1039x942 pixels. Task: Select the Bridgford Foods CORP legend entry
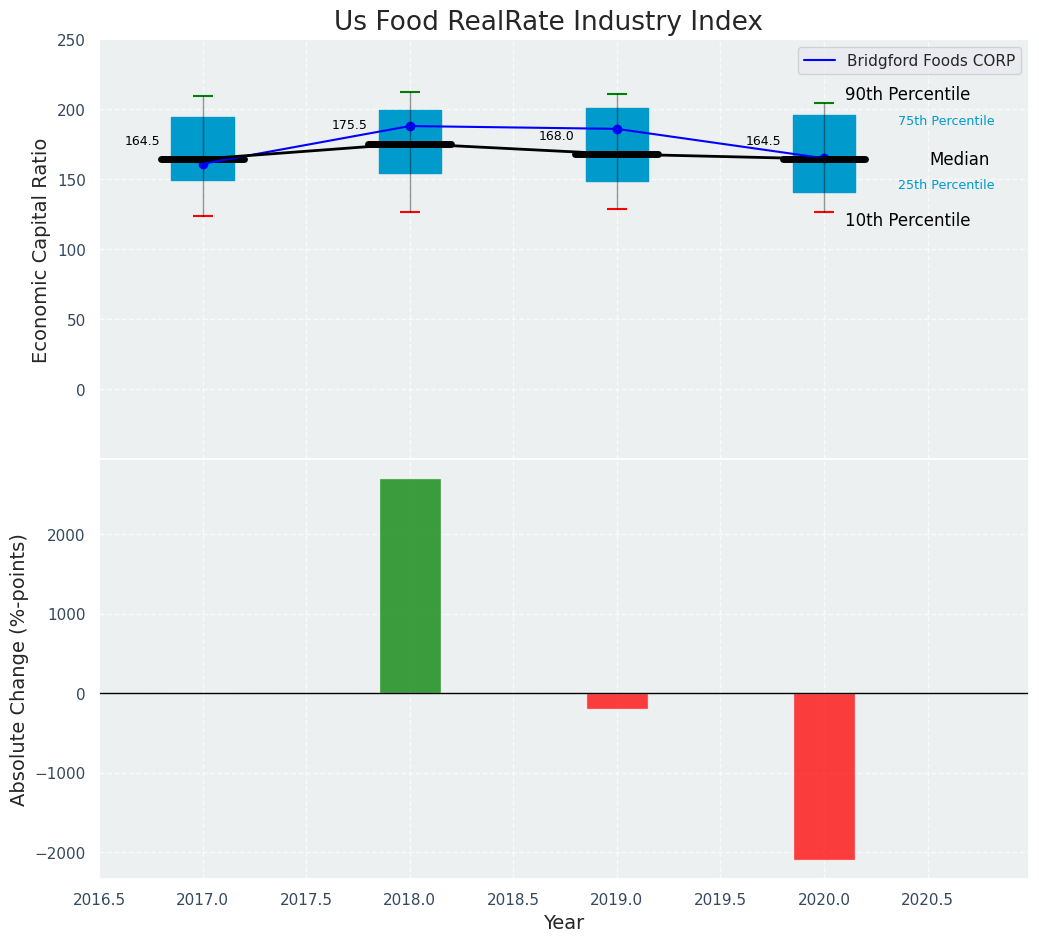(930, 61)
